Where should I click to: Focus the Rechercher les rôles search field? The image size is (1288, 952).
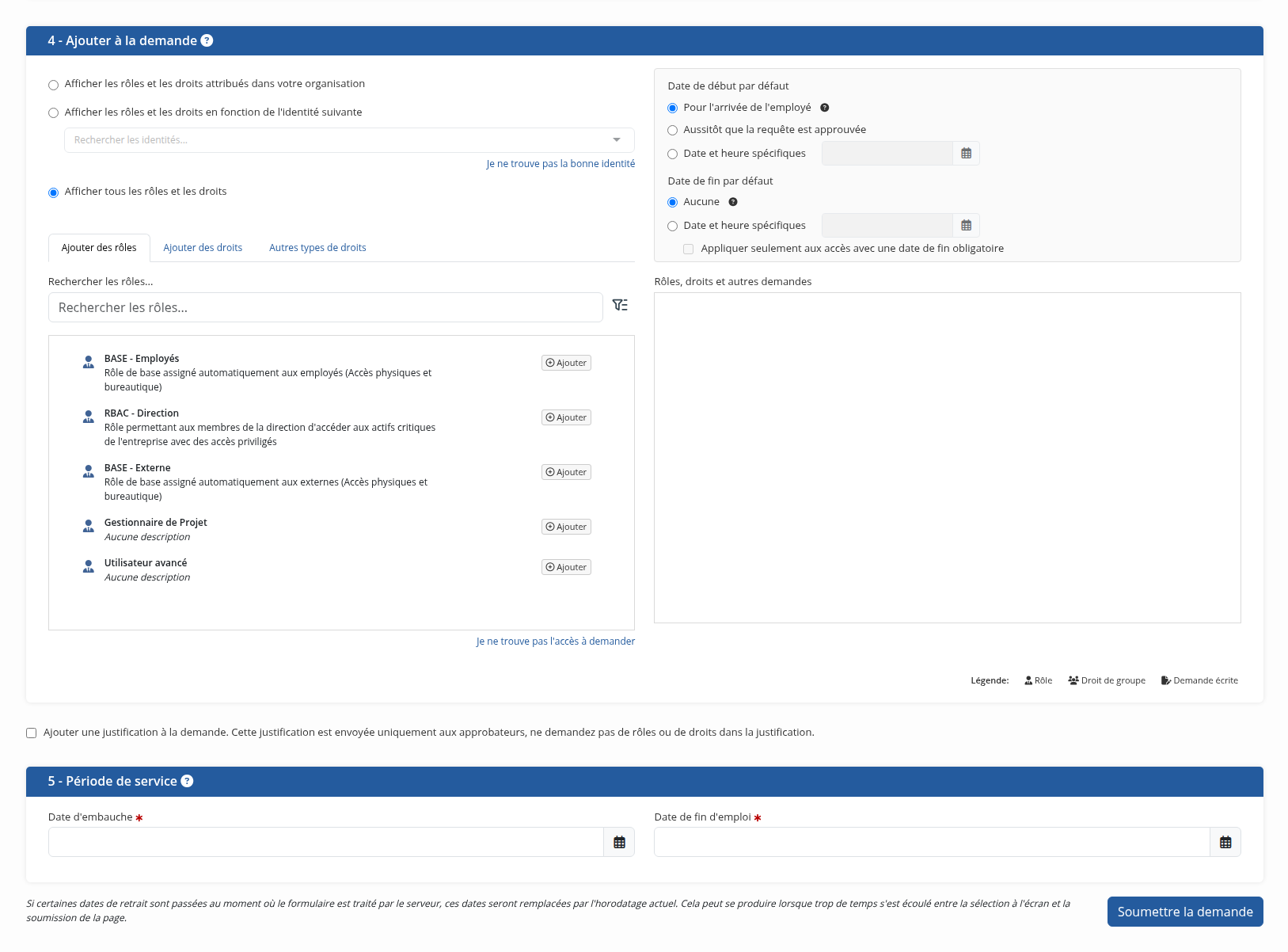[325, 307]
